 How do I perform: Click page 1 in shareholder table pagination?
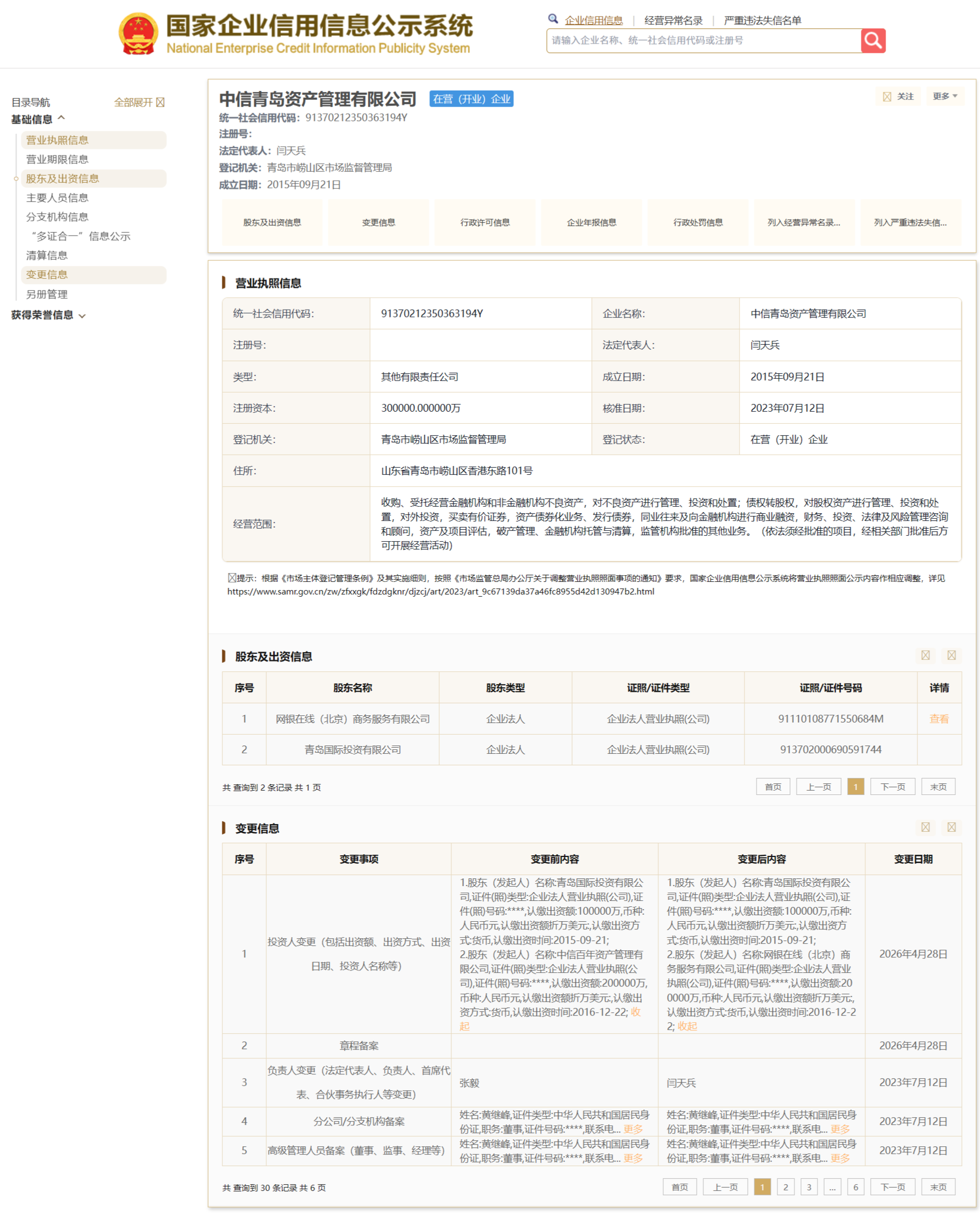pos(855,787)
